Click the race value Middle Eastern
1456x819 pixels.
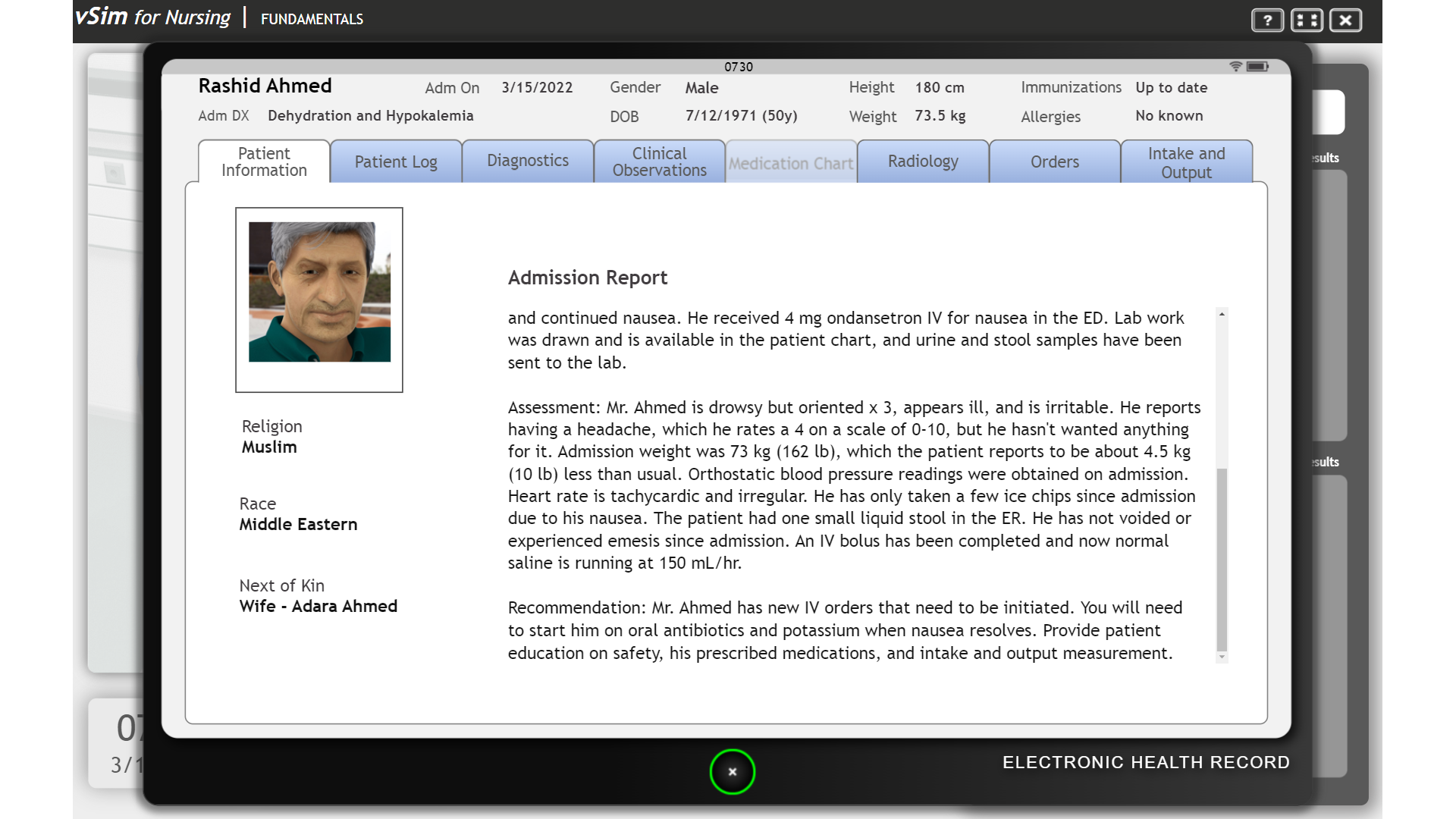298,525
